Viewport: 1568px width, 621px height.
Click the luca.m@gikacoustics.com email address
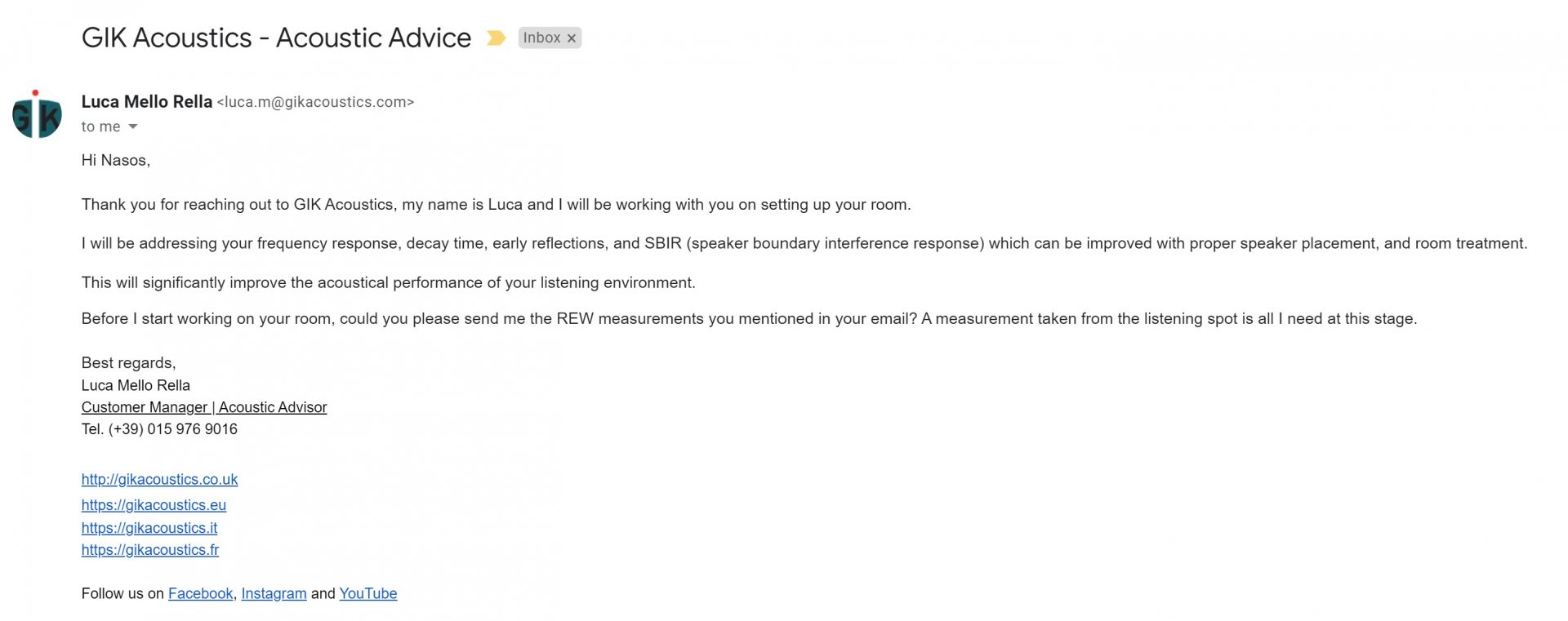(315, 102)
